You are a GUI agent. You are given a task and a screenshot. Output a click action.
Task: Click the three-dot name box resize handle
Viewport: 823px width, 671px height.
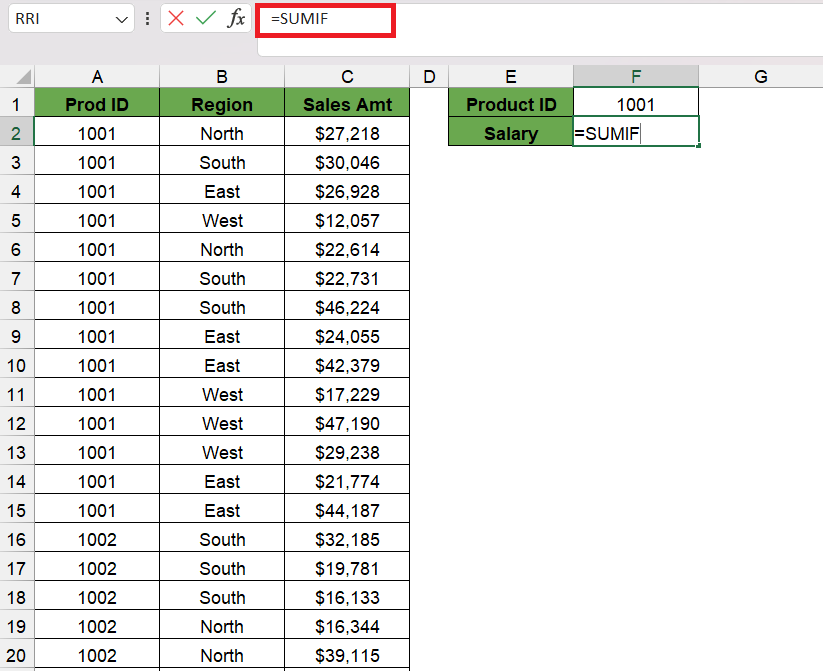click(x=147, y=19)
